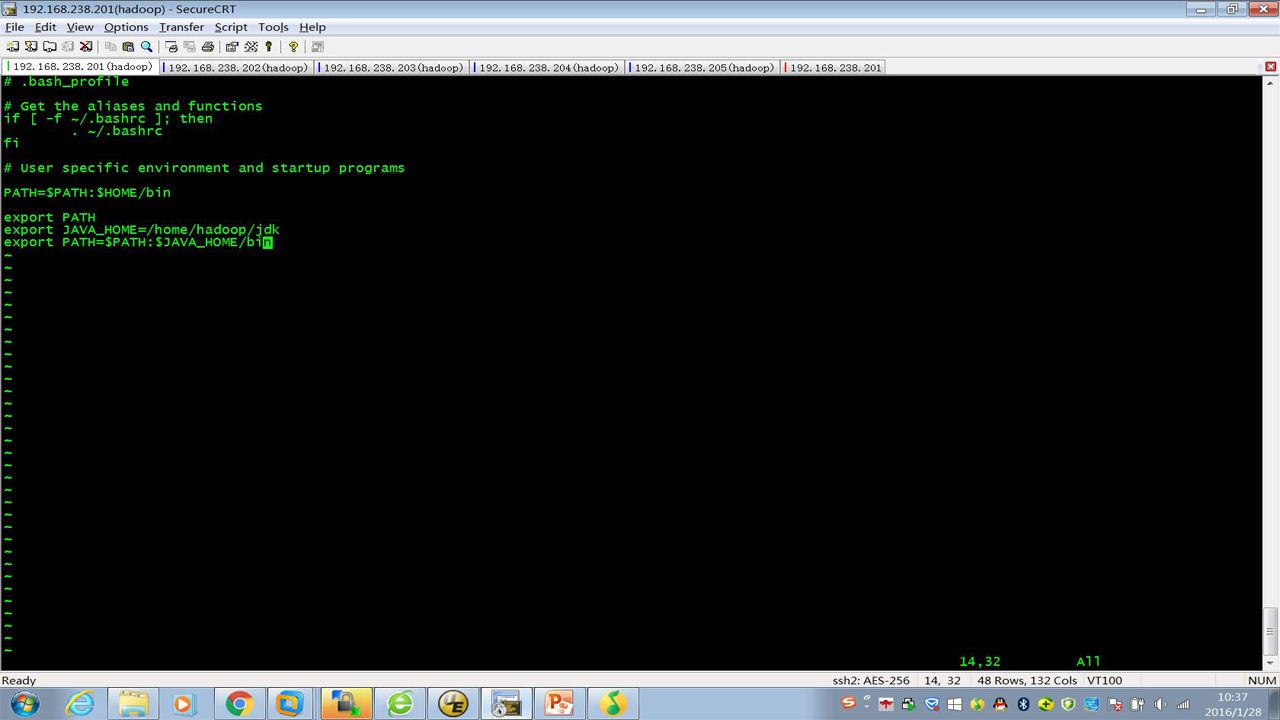Click Connect in Tab toolbar icon
The width and height of the screenshot is (1280, 720).
coord(49,47)
